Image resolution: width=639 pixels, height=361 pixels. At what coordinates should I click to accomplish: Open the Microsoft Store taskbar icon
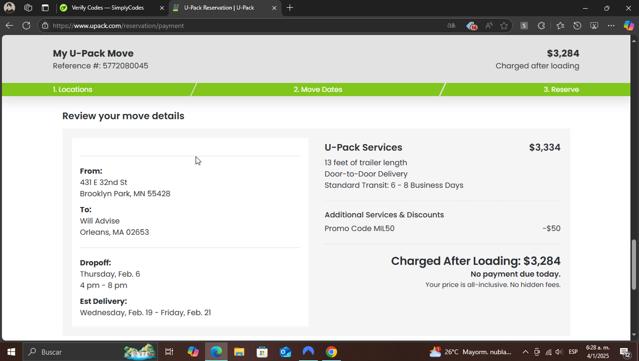point(262,352)
